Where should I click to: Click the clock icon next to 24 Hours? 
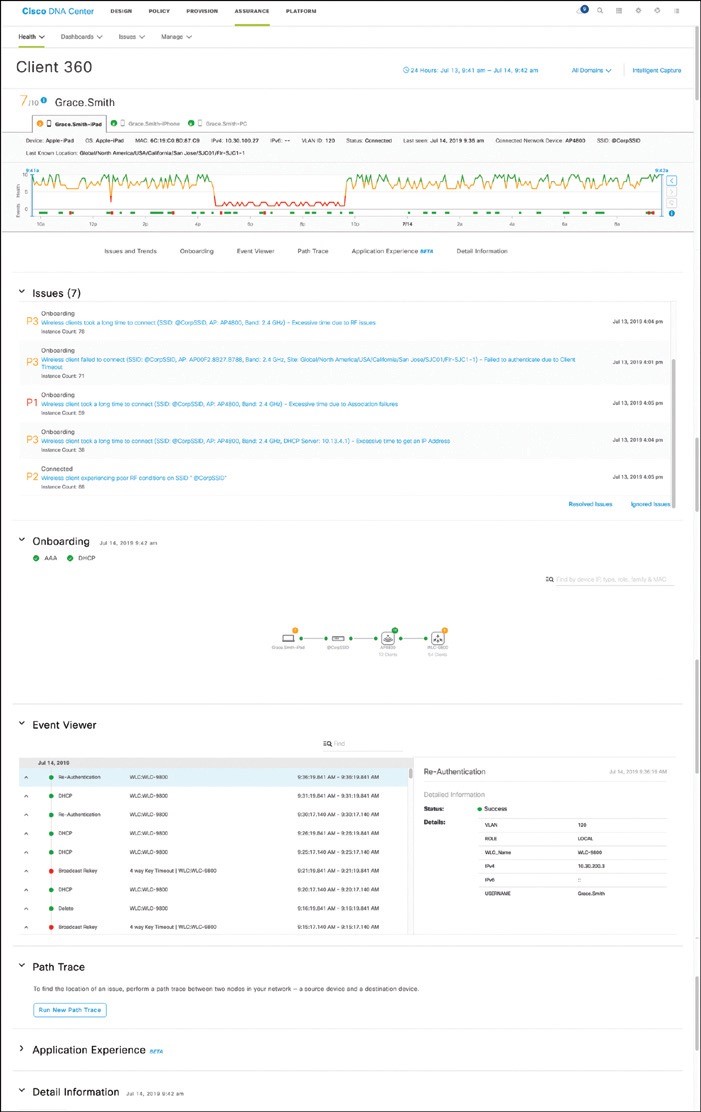click(x=406, y=70)
